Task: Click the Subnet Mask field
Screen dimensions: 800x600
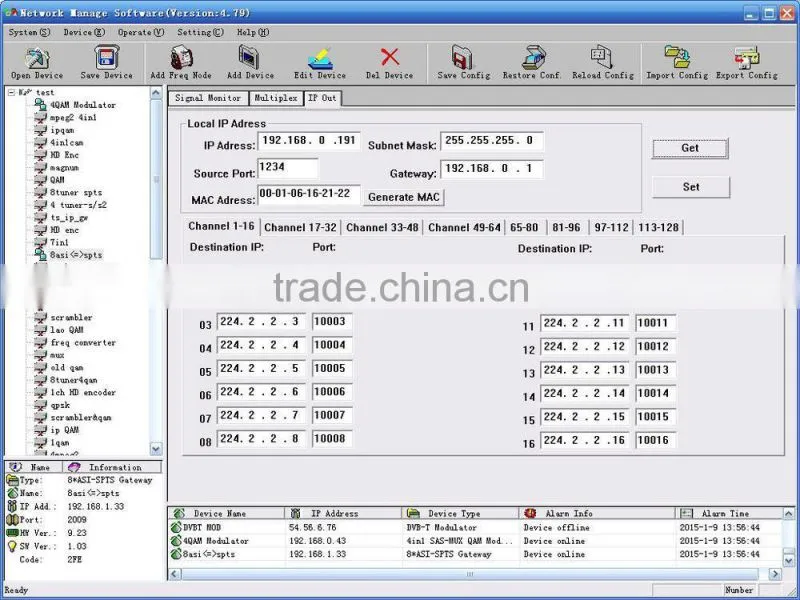Action: click(x=492, y=141)
